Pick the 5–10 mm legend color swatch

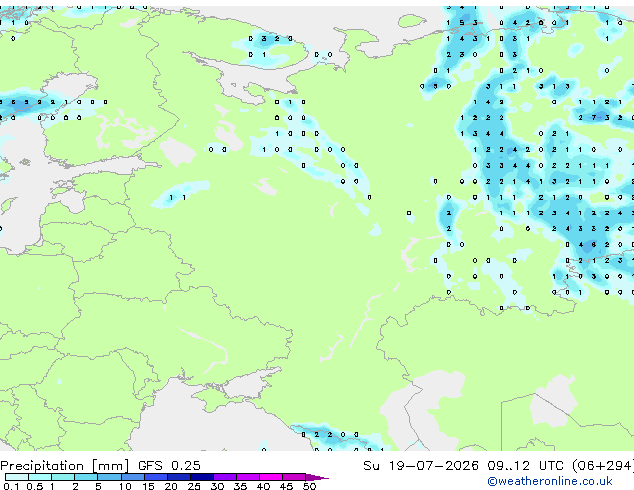click(x=109, y=477)
